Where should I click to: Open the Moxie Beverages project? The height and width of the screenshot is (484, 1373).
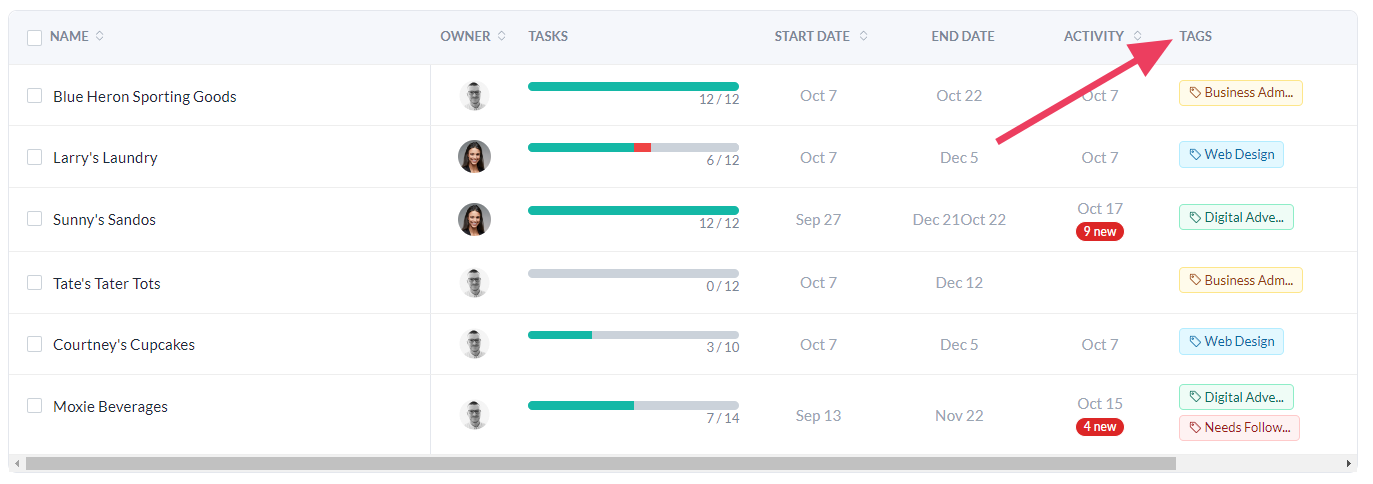pyautogui.click(x=110, y=407)
